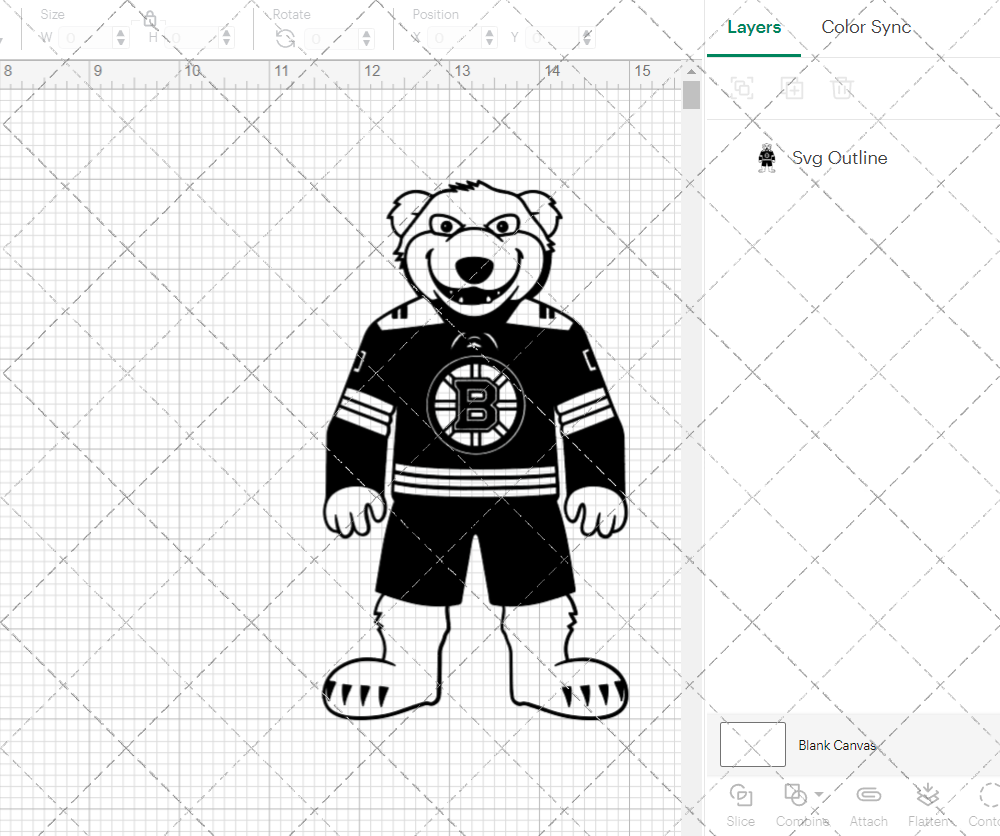Toggle the Svg Outline layer thumbnail
This screenshot has width=1000, height=836.
[x=766, y=157]
